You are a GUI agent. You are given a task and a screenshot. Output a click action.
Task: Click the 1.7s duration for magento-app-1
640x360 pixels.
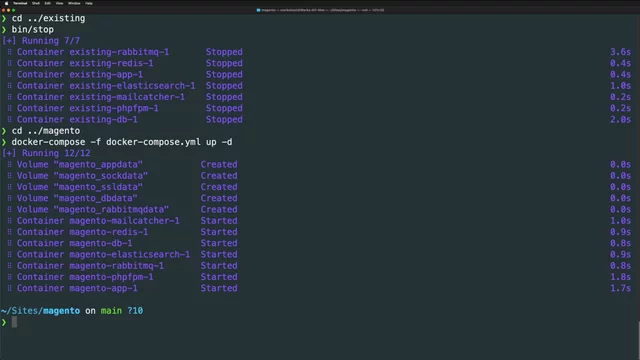tap(620, 288)
